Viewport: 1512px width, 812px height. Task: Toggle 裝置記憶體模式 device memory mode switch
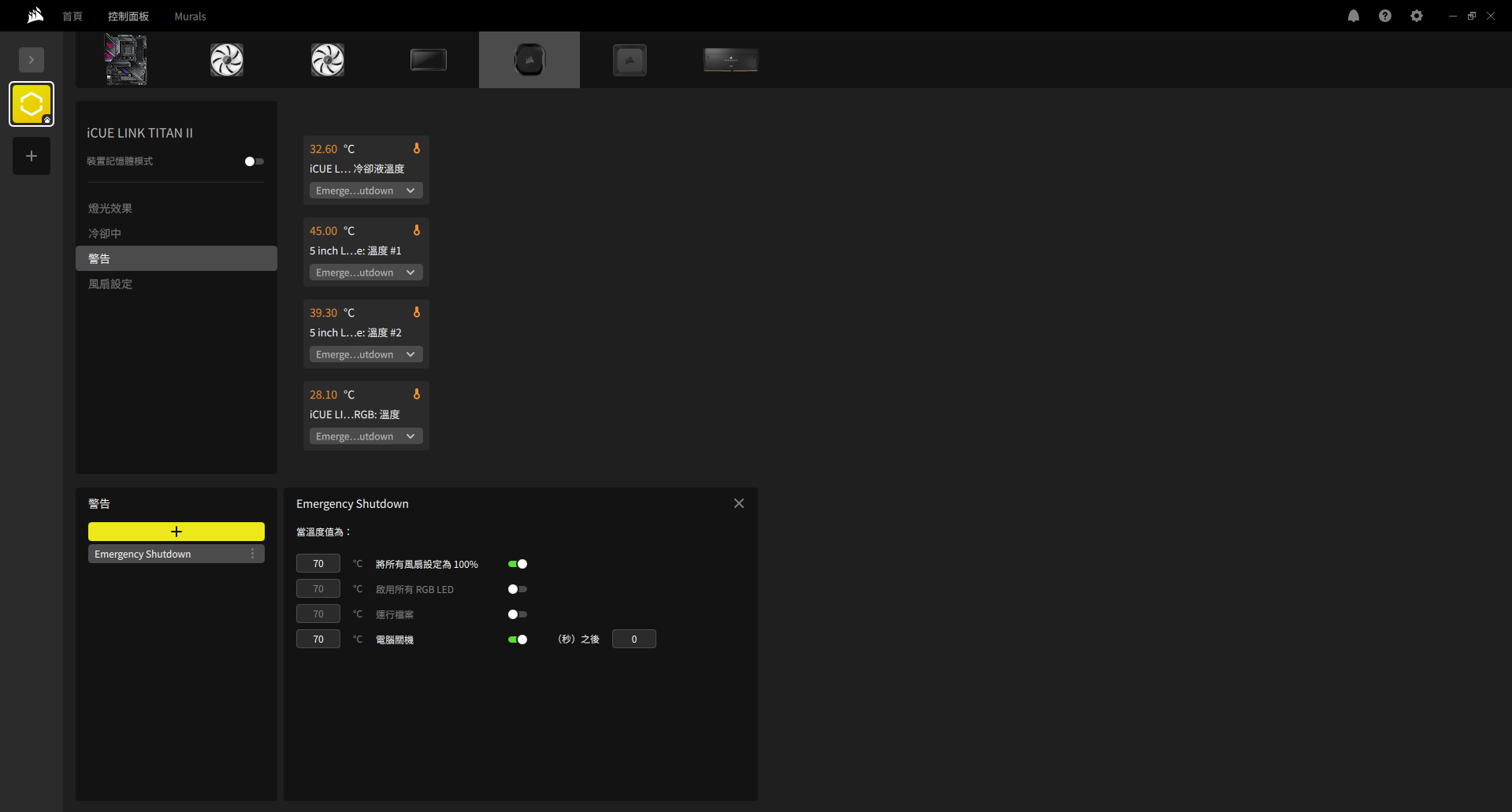pyautogui.click(x=254, y=161)
